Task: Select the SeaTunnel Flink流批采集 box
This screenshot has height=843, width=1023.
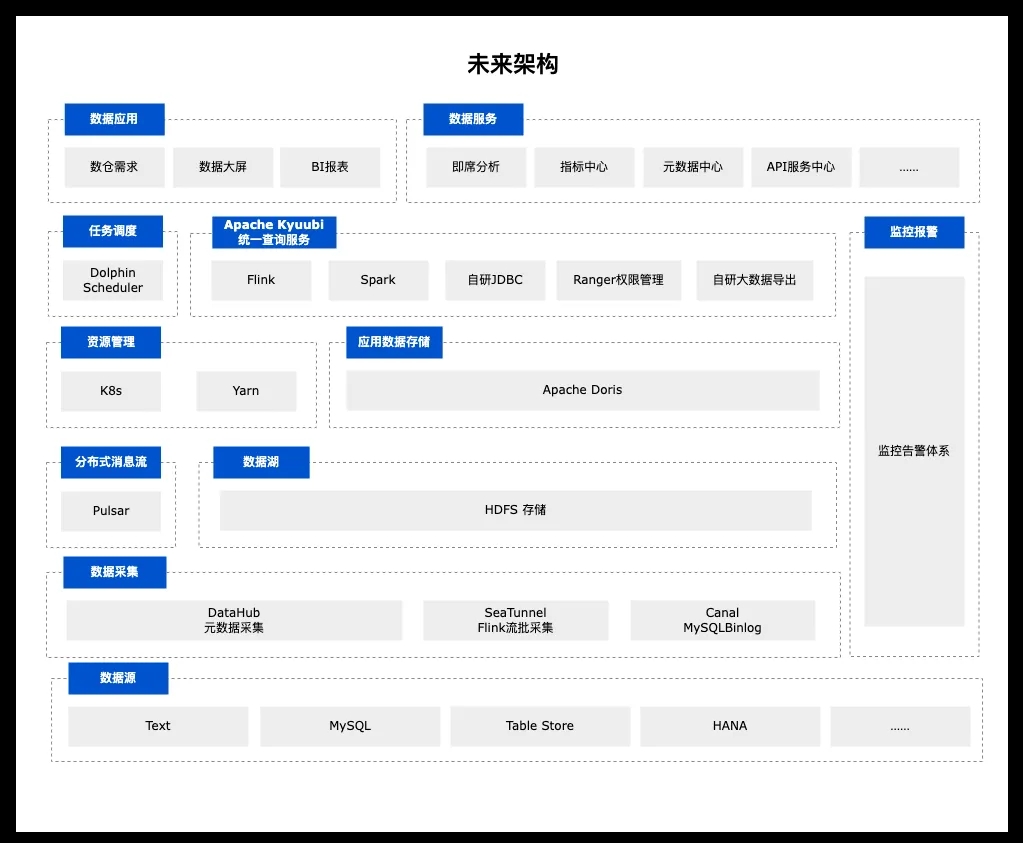Action: 515,620
